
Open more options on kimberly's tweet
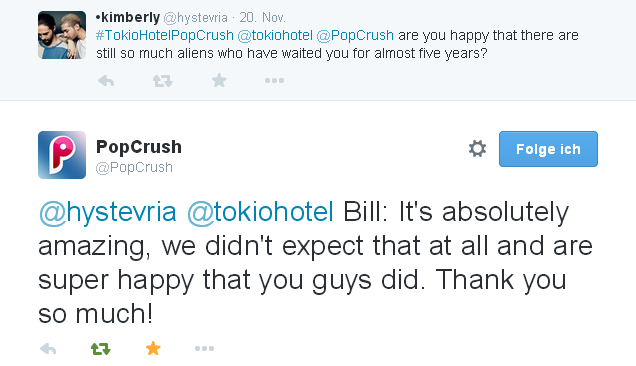click(x=274, y=81)
